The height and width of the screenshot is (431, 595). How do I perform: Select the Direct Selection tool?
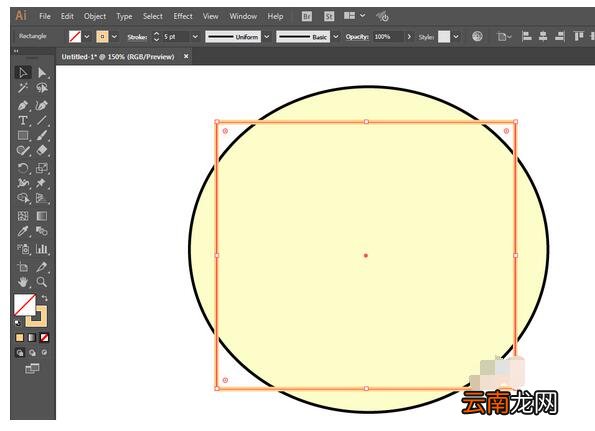42,72
